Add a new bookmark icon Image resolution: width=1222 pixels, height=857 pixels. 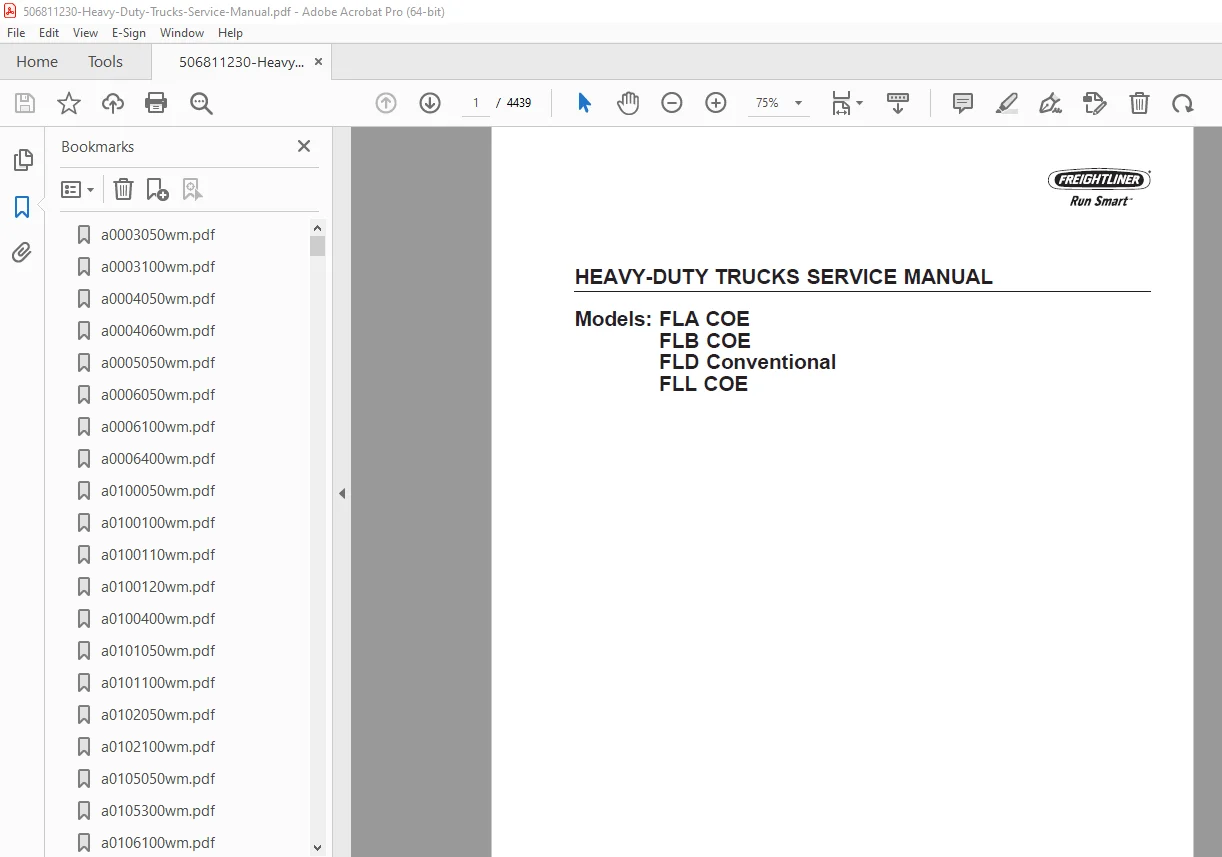tap(157, 189)
